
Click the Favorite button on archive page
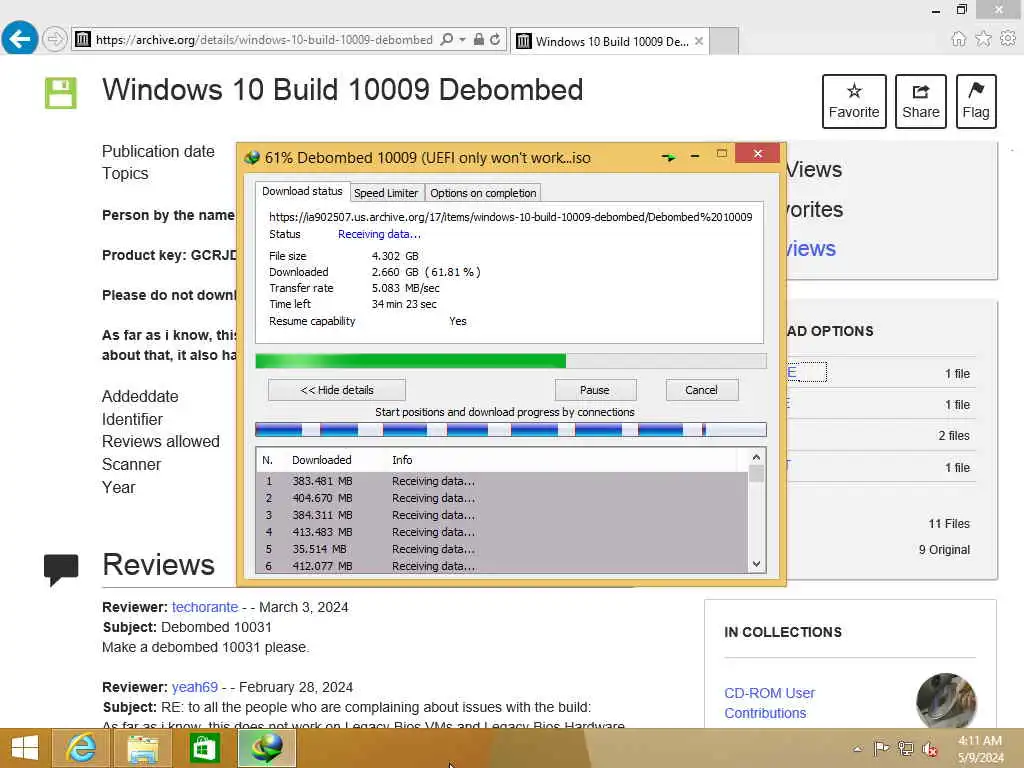[x=854, y=101]
